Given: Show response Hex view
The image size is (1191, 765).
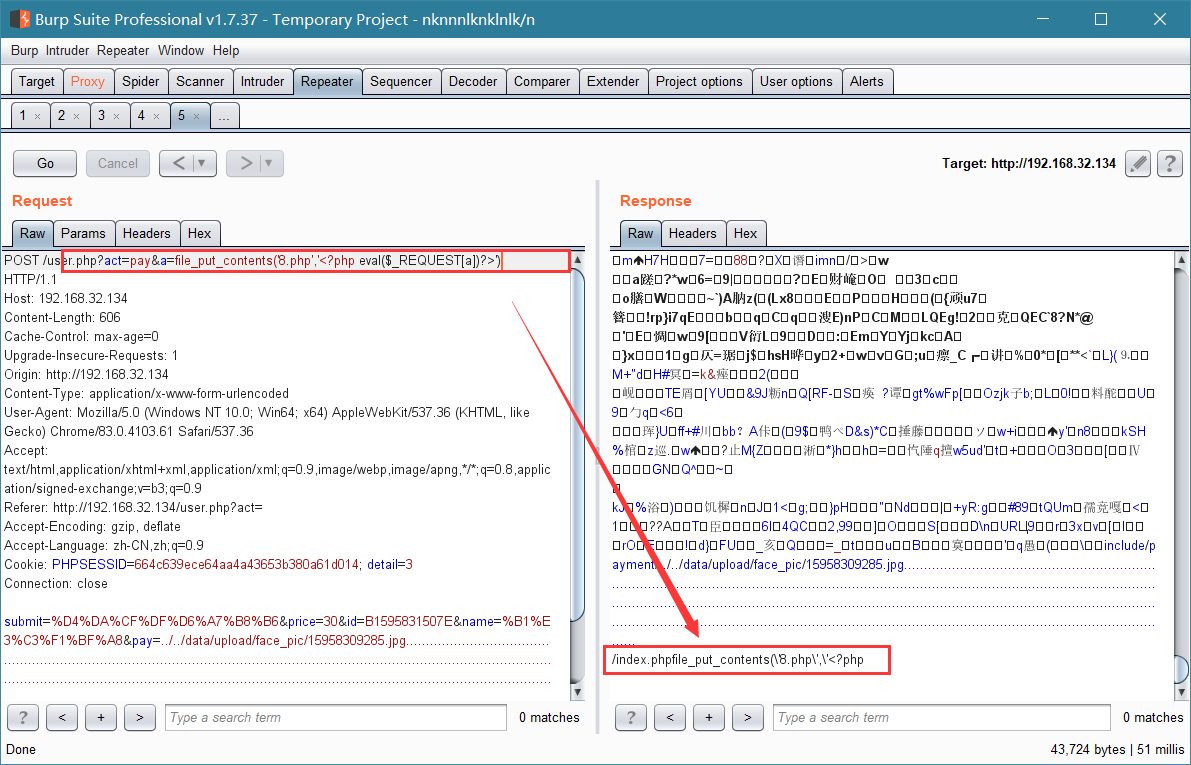Looking at the screenshot, I should tap(745, 233).
